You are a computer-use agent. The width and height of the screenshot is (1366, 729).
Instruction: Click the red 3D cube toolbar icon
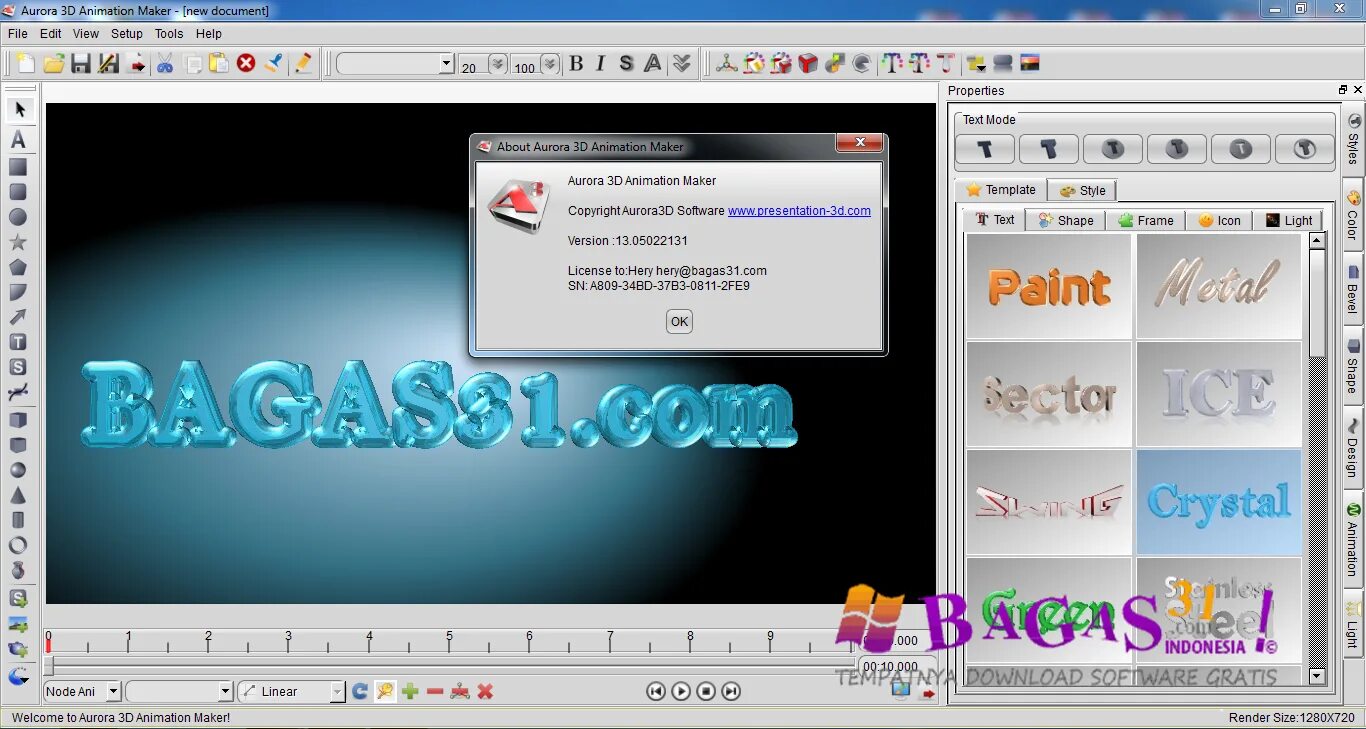click(x=808, y=64)
